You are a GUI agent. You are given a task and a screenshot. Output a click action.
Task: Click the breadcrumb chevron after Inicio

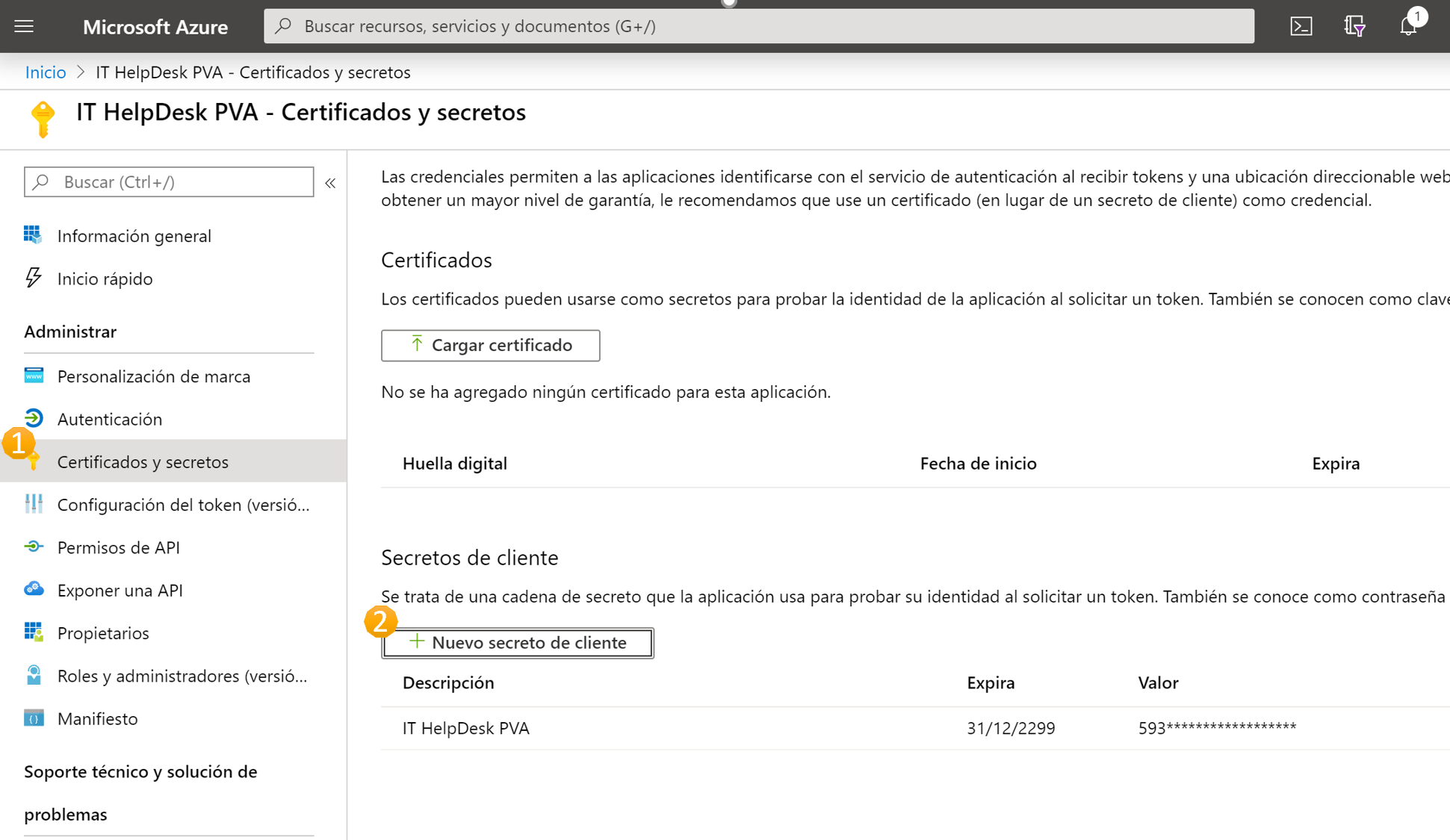tap(81, 72)
